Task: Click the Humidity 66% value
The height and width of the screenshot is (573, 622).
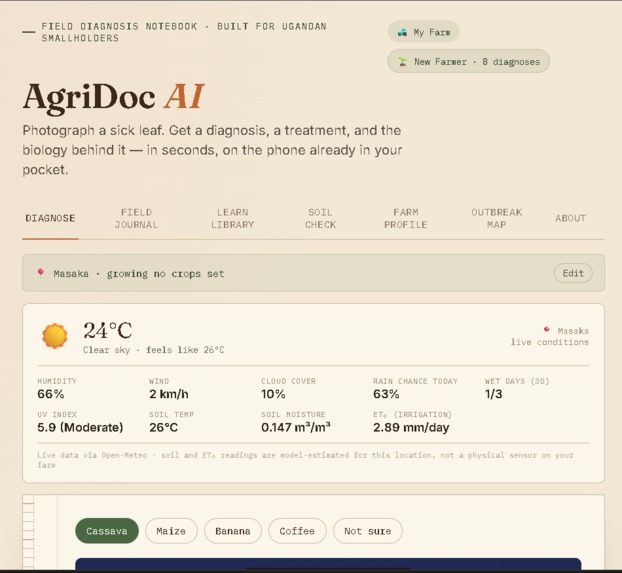Action: (x=50, y=394)
